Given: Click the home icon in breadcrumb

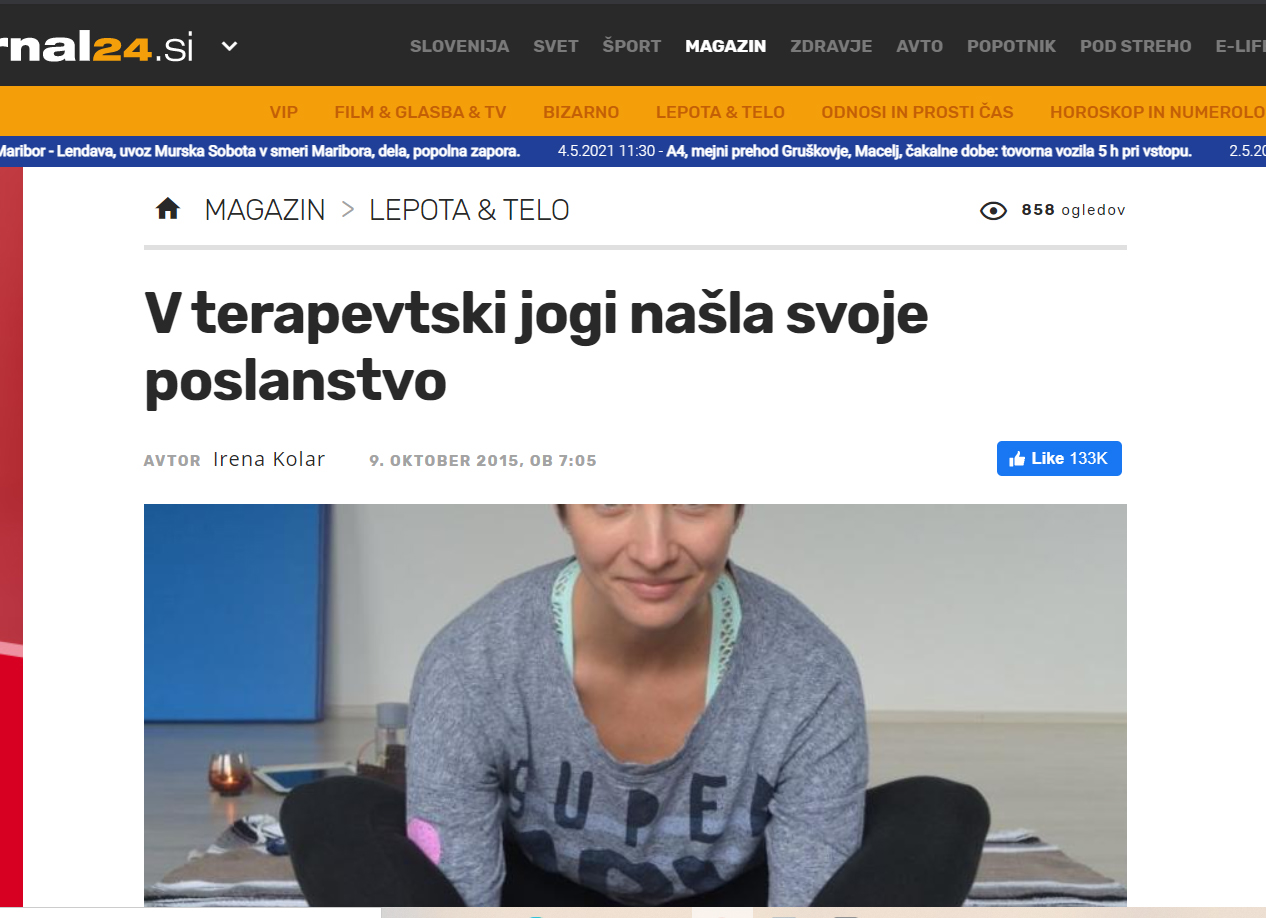Looking at the screenshot, I should 168,209.
